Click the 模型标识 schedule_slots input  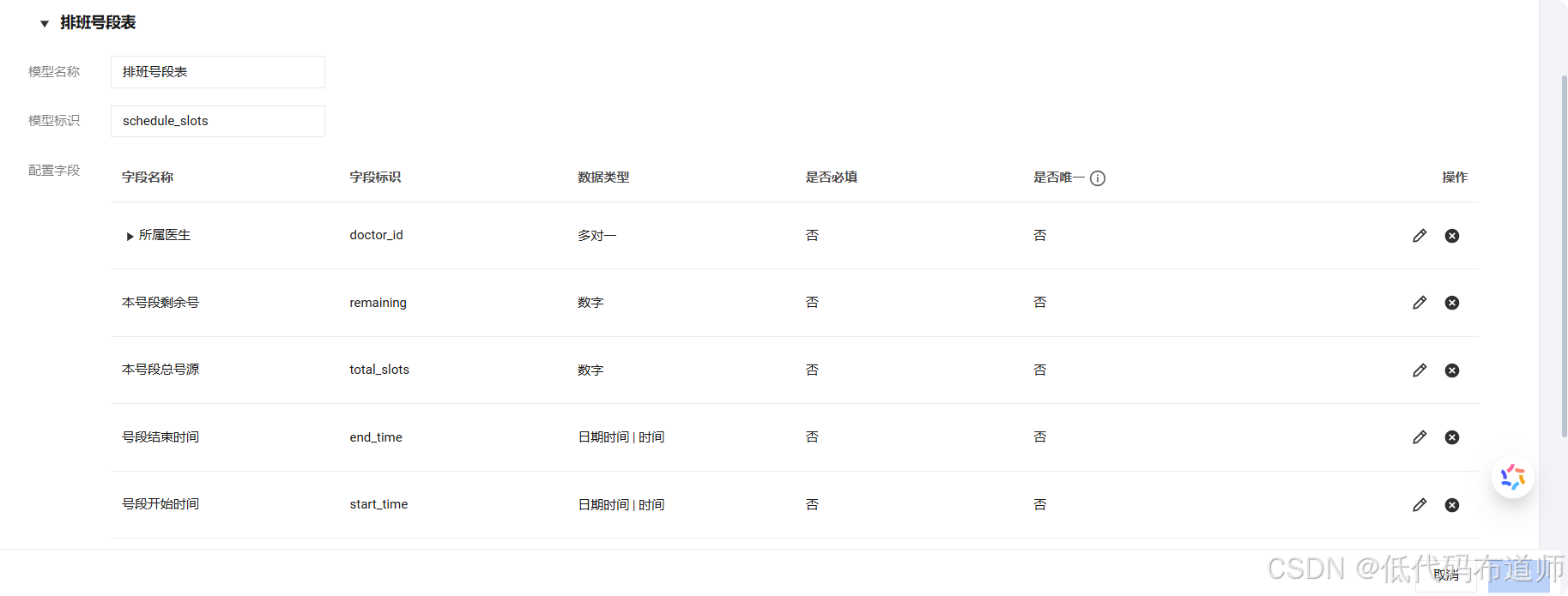218,121
